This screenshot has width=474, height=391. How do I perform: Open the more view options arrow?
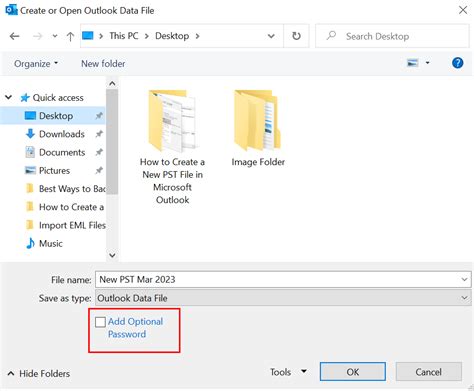[427, 63]
